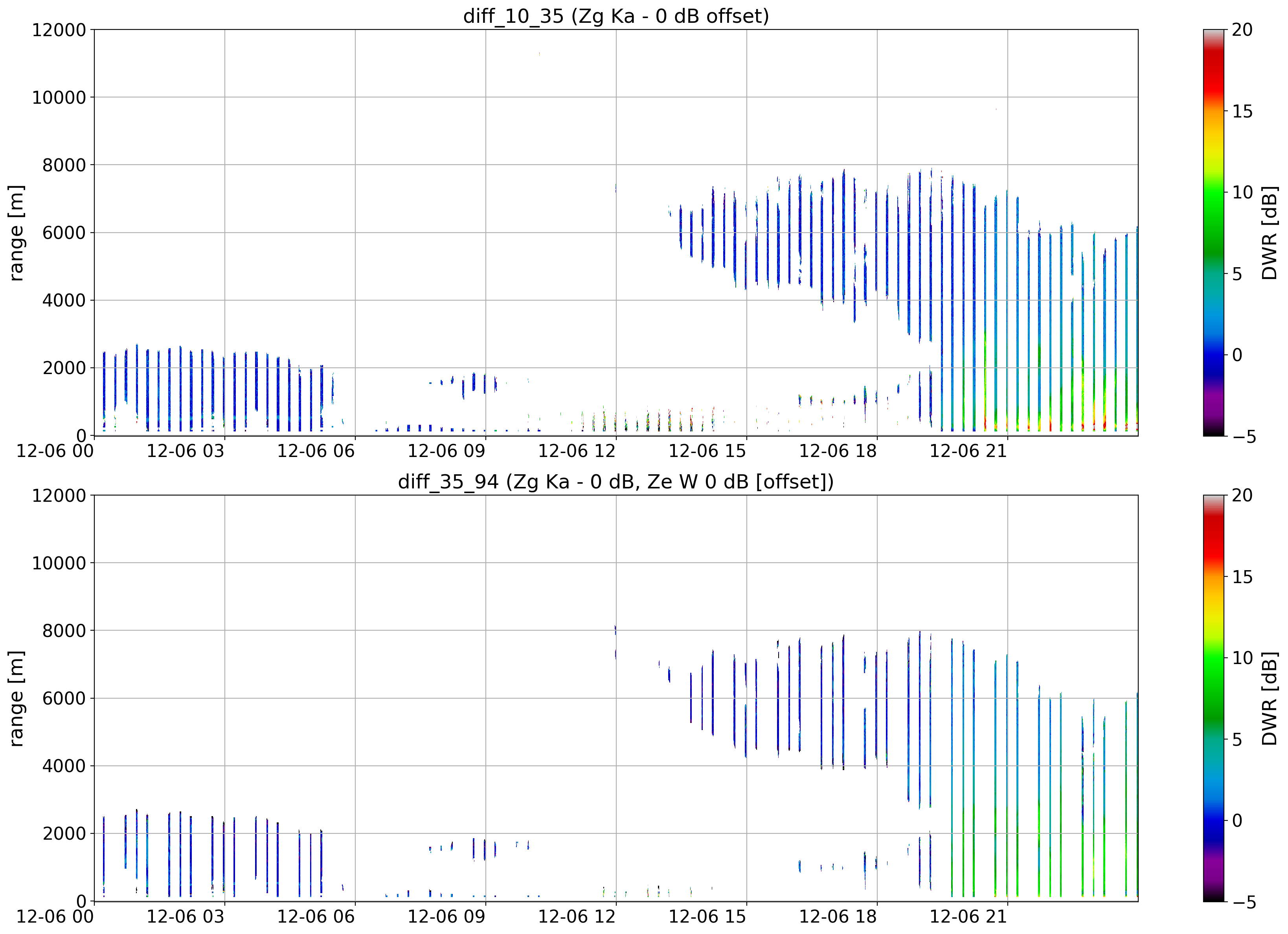The image size is (1288, 934).
Task: Select the "12-06 09" x-tick under the diff_10_35 plot
Action: point(446,451)
